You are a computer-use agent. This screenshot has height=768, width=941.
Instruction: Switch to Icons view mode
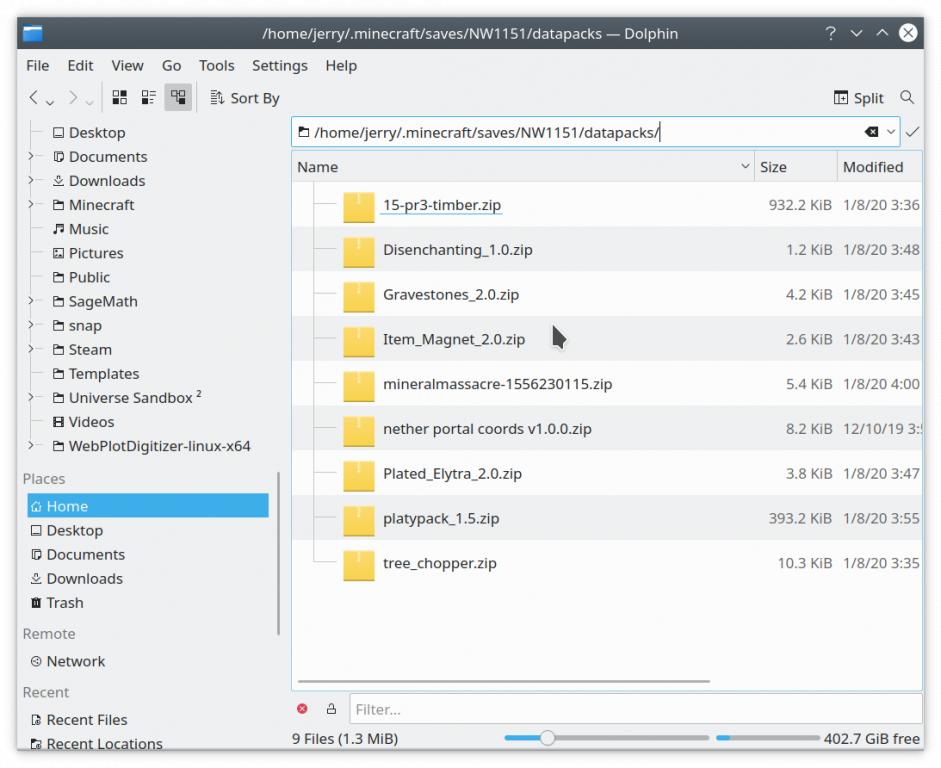(120, 98)
